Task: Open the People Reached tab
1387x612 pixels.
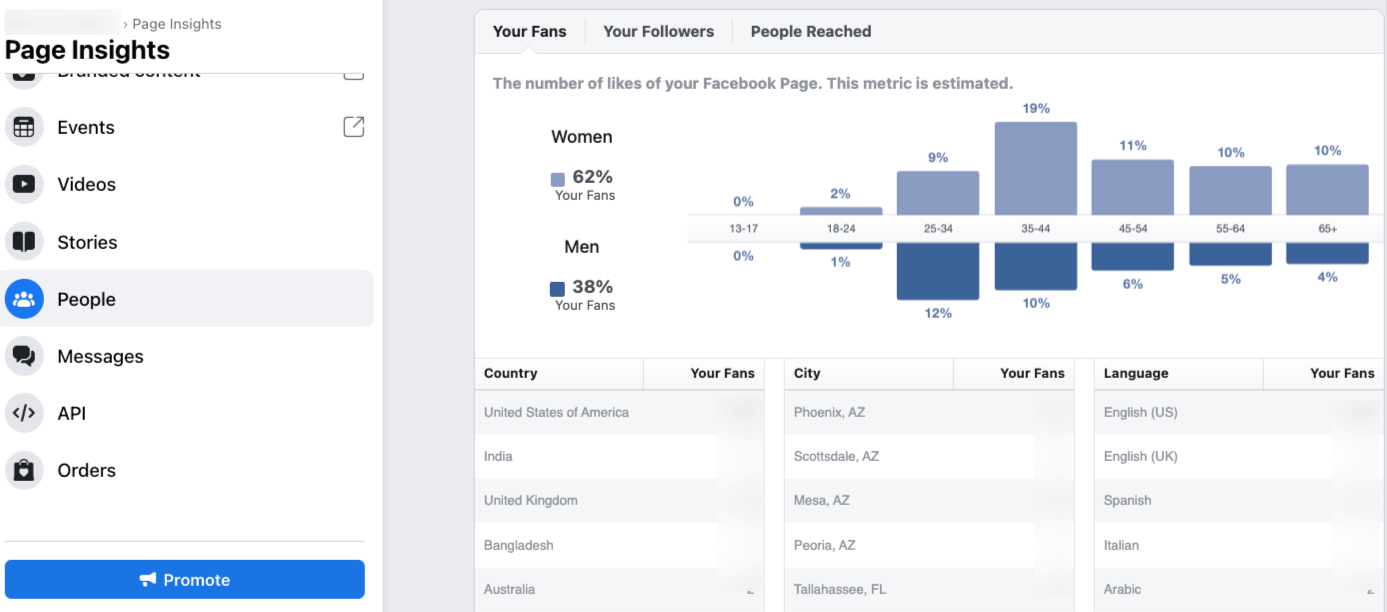Action: pyautogui.click(x=810, y=31)
